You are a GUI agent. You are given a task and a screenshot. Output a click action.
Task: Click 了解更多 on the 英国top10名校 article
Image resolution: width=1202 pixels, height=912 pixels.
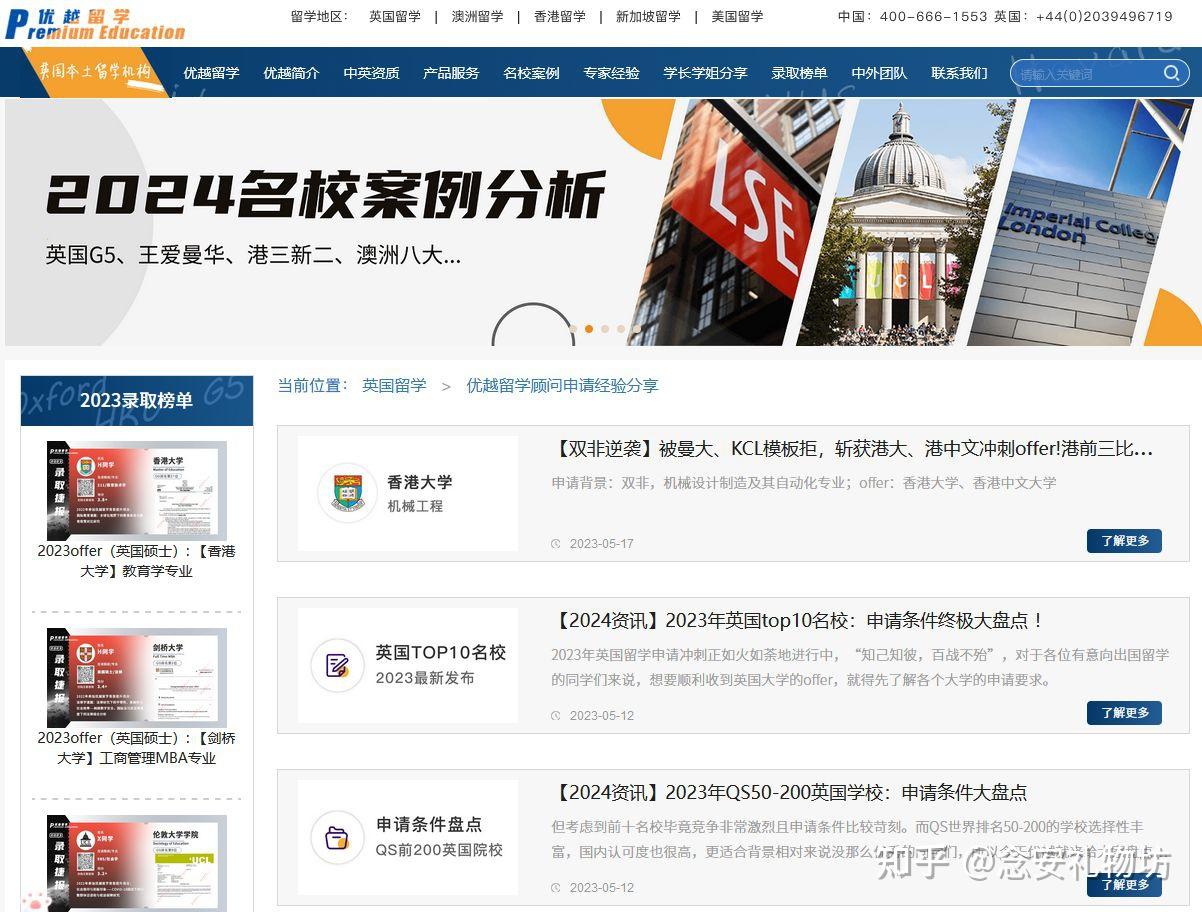pyautogui.click(x=1124, y=713)
